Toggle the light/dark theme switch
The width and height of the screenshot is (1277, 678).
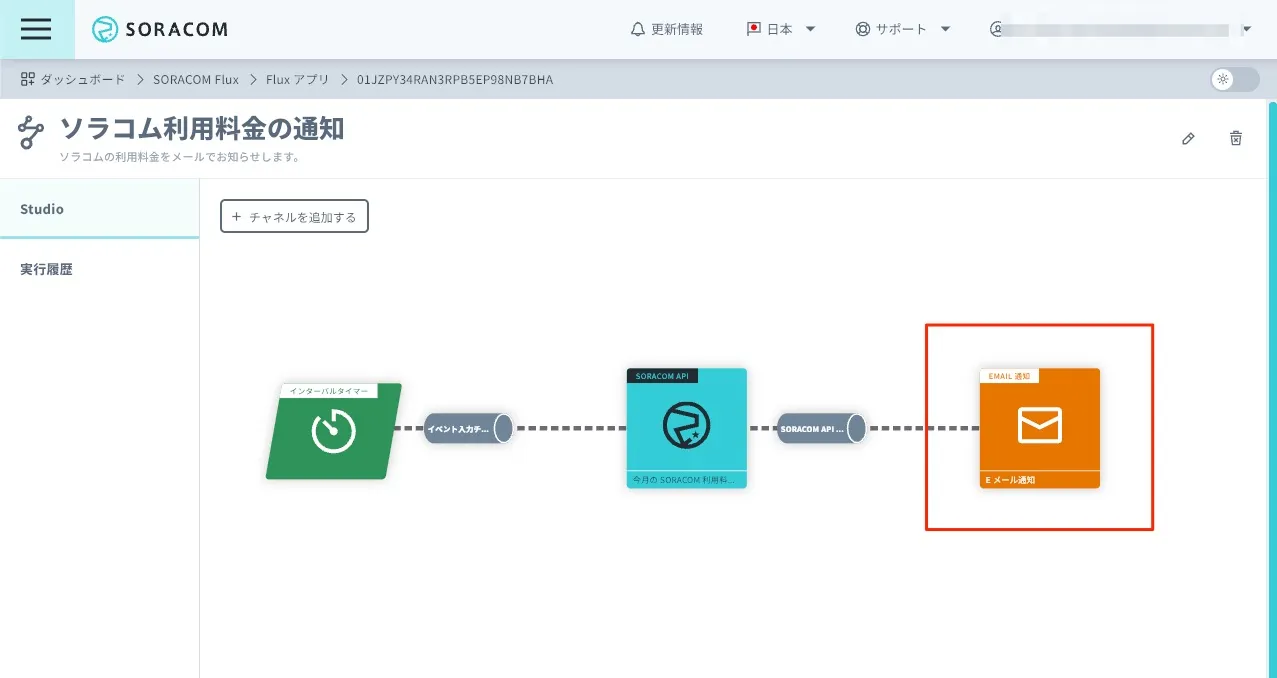tap(1234, 79)
